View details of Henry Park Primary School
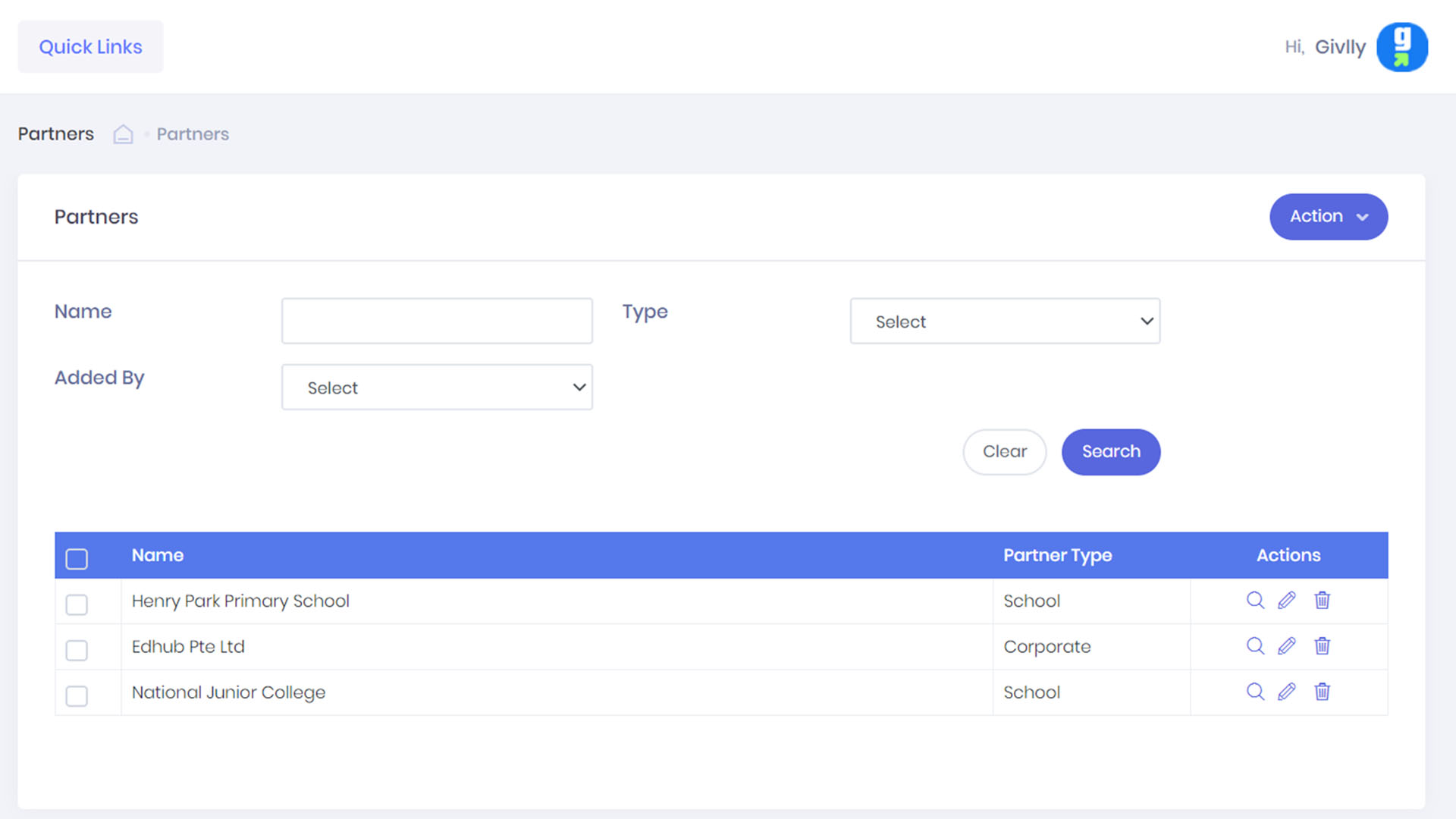The image size is (1456, 819). click(1255, 601)
